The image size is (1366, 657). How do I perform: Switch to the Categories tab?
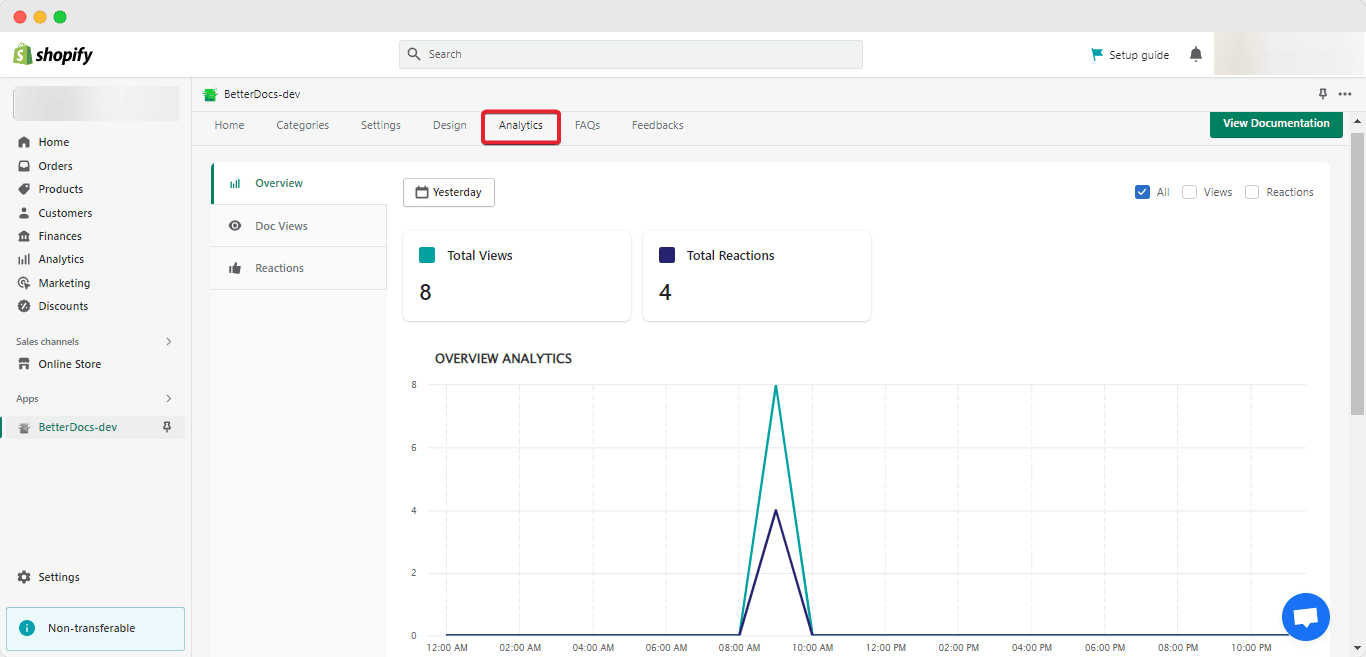click(x=303, y=125)
